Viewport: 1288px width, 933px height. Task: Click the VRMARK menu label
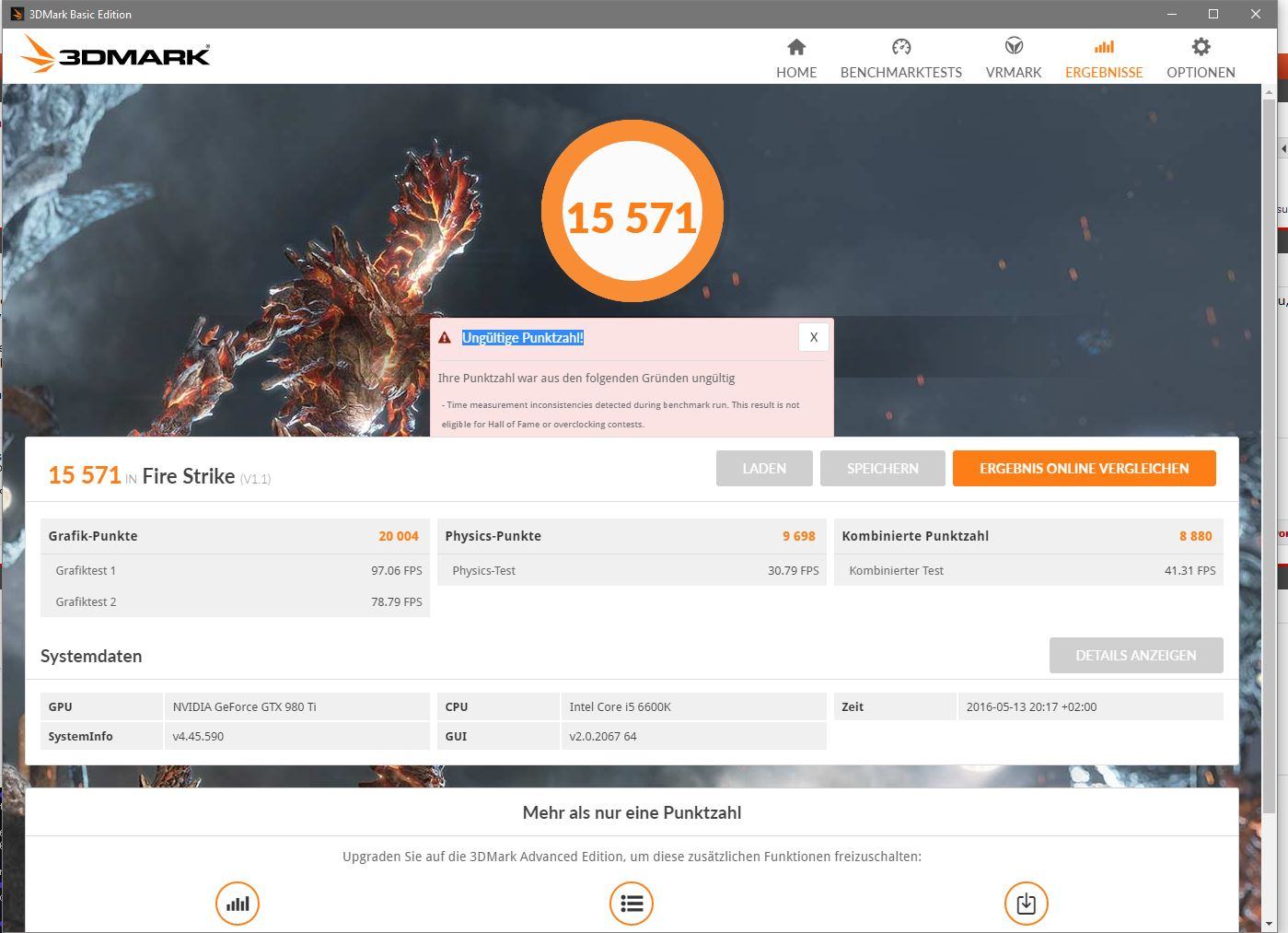click(1014, 72)
